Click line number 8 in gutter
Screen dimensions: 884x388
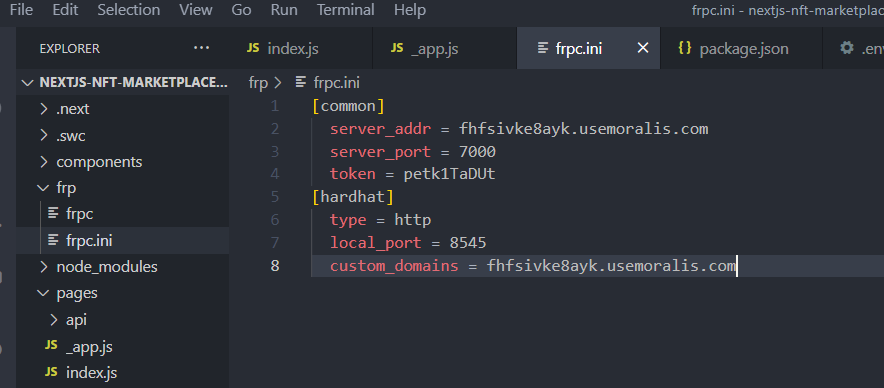tap(275, 266)
